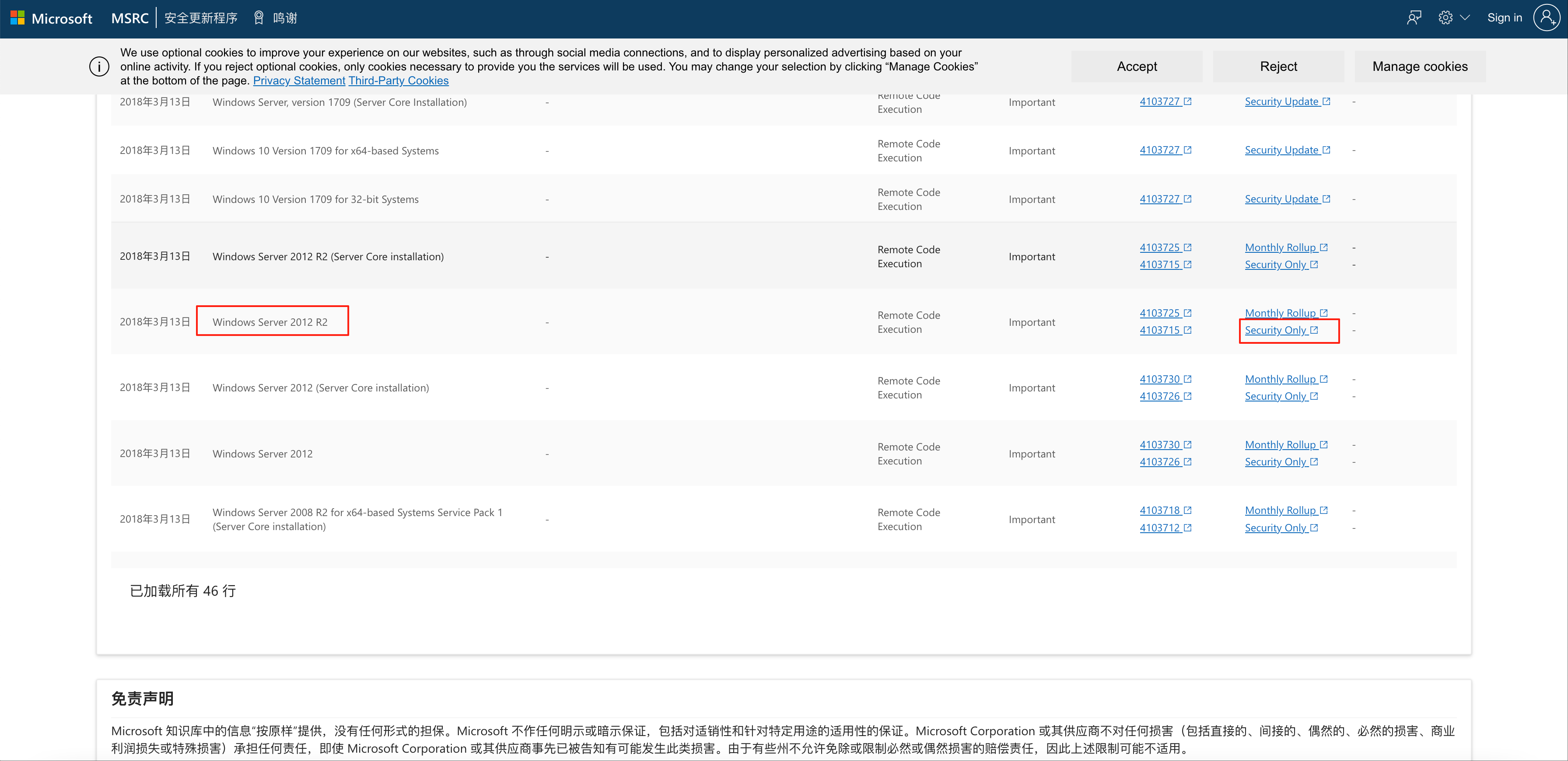
Task: Select 2018年3月13日 date in Windows Server 2012 R2 row
Action: click(x=154, y=322)
